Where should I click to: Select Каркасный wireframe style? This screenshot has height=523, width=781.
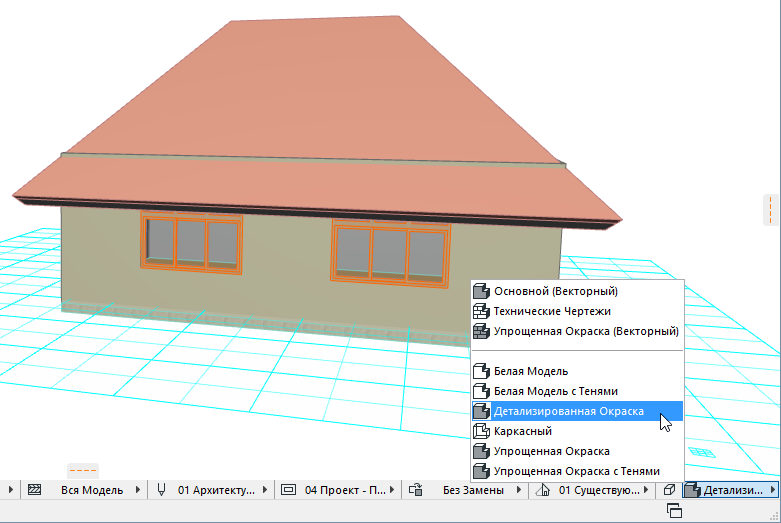[x=577, y=431]
